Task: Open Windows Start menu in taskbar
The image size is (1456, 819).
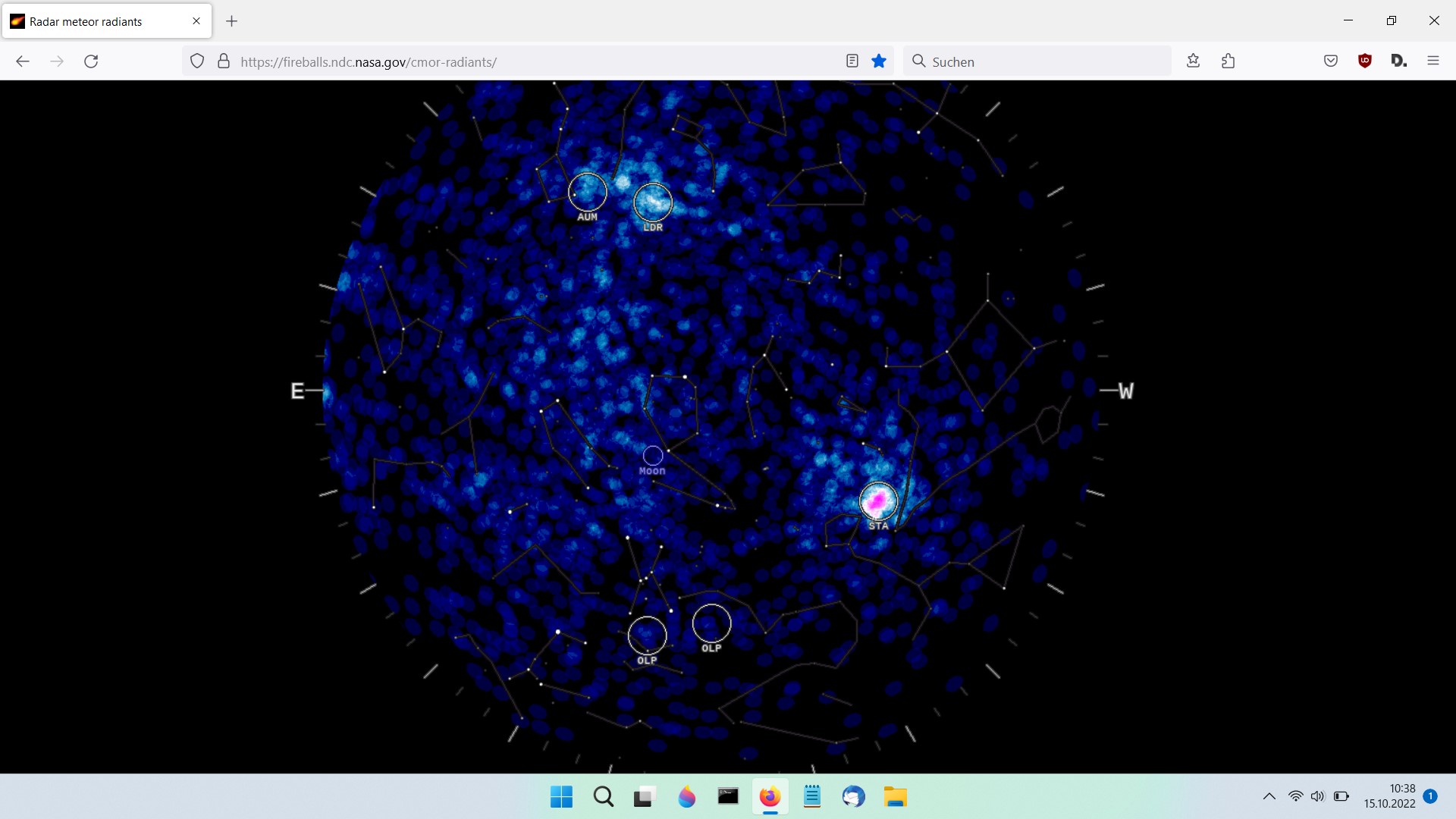Action: (561, 797)
